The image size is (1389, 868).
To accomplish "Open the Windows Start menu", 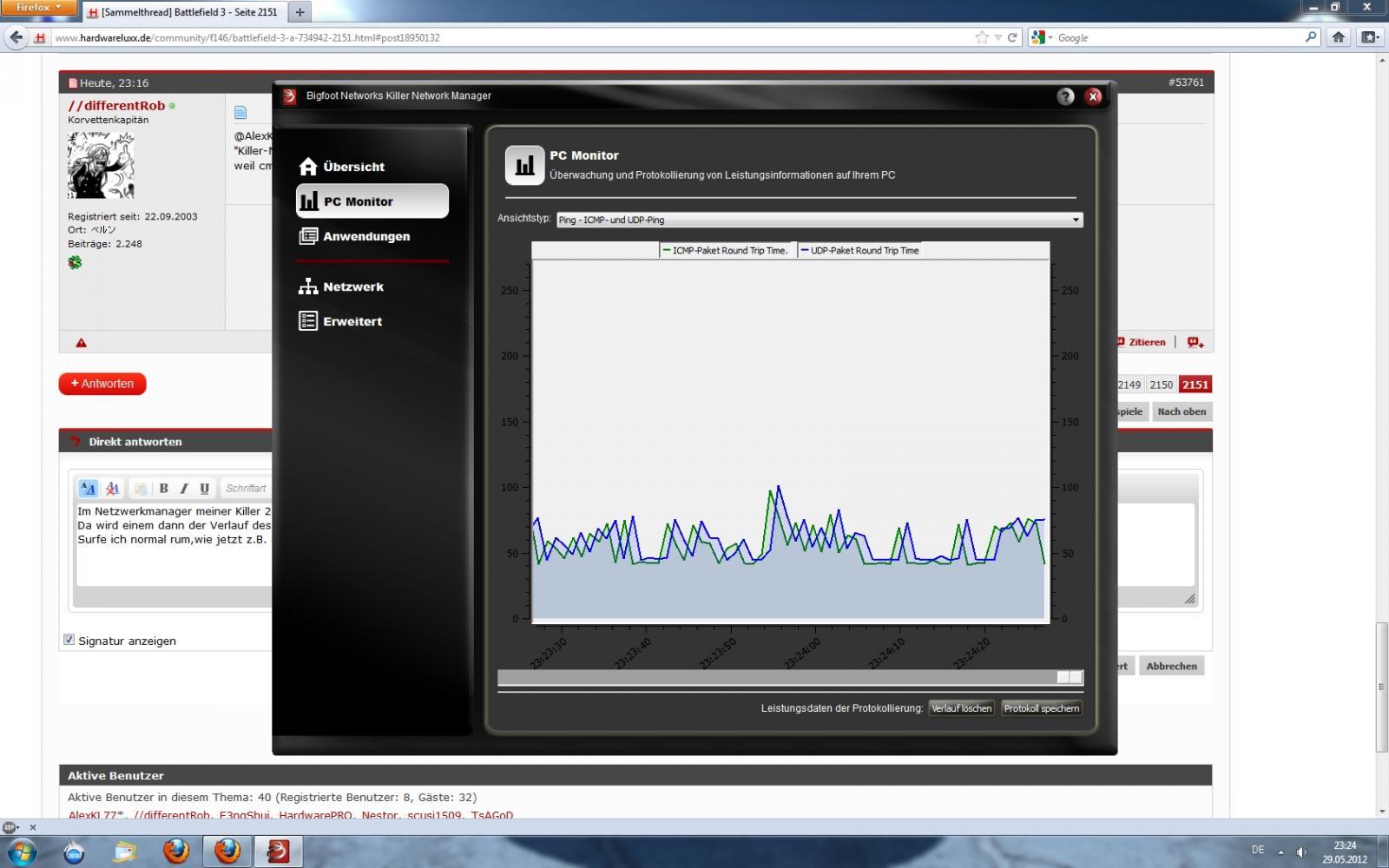I will (x=21, y=852).
